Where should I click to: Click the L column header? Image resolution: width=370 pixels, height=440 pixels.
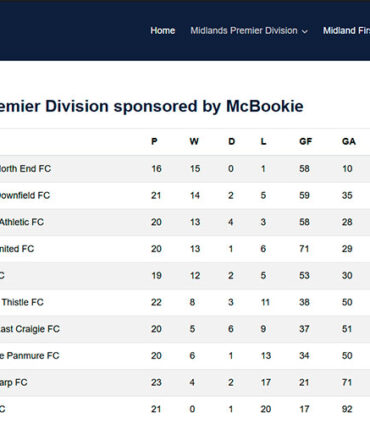tap(263, 141)
